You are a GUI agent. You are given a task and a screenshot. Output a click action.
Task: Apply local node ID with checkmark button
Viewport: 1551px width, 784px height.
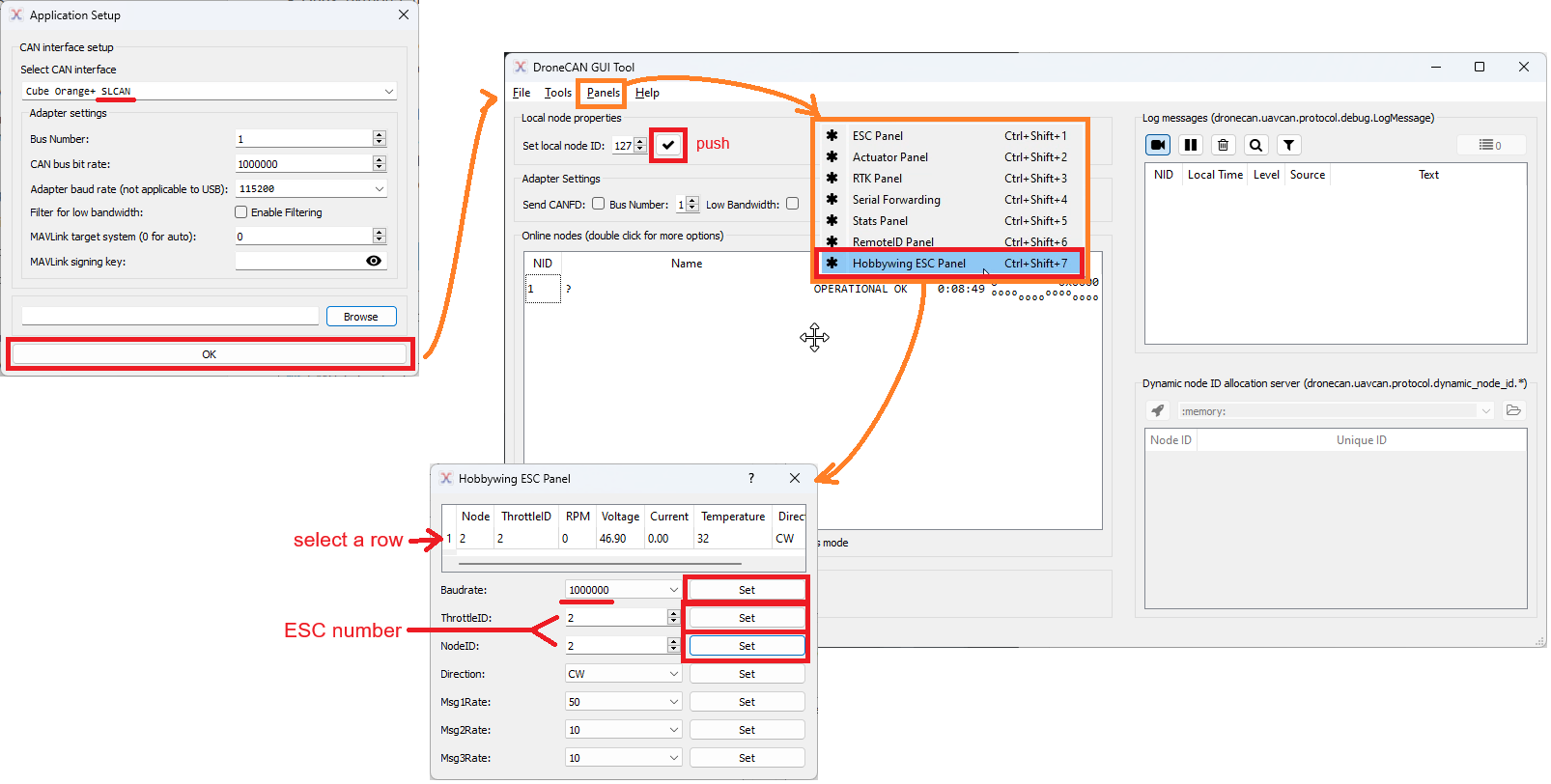coord(668,145)
